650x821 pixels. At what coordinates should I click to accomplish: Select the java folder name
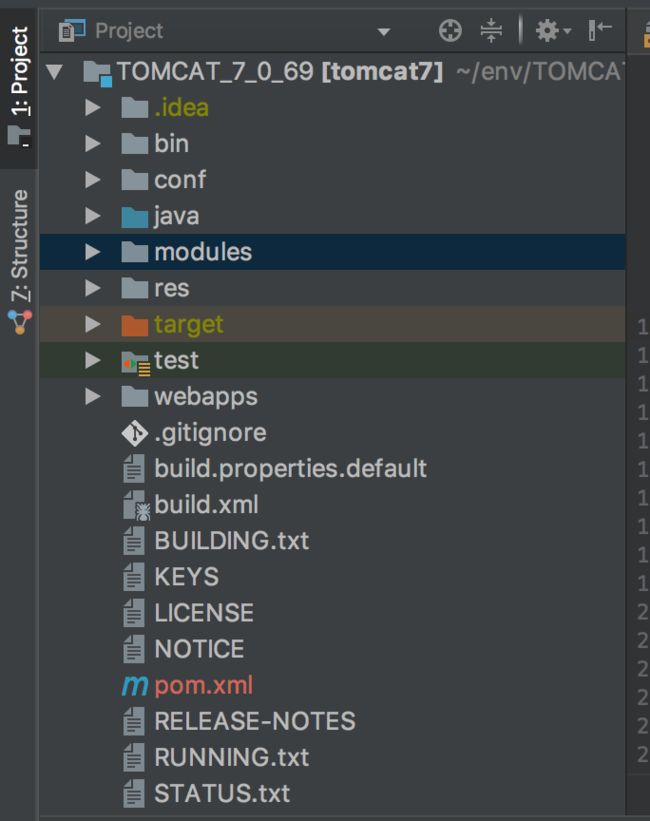(176, 217)
